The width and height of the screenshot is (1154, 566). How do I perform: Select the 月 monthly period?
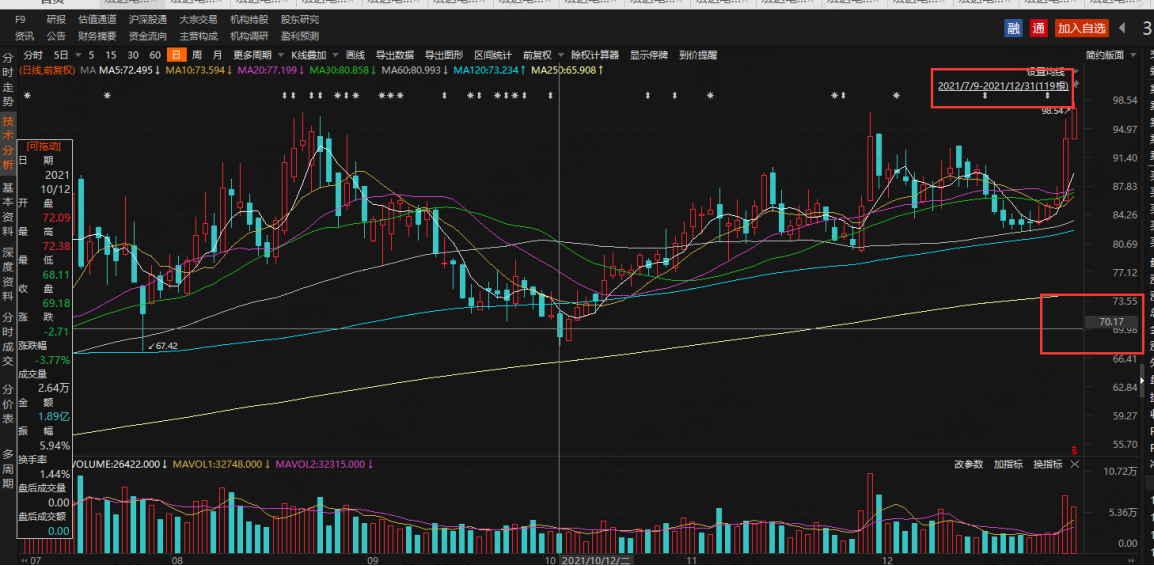coord(217,54)
